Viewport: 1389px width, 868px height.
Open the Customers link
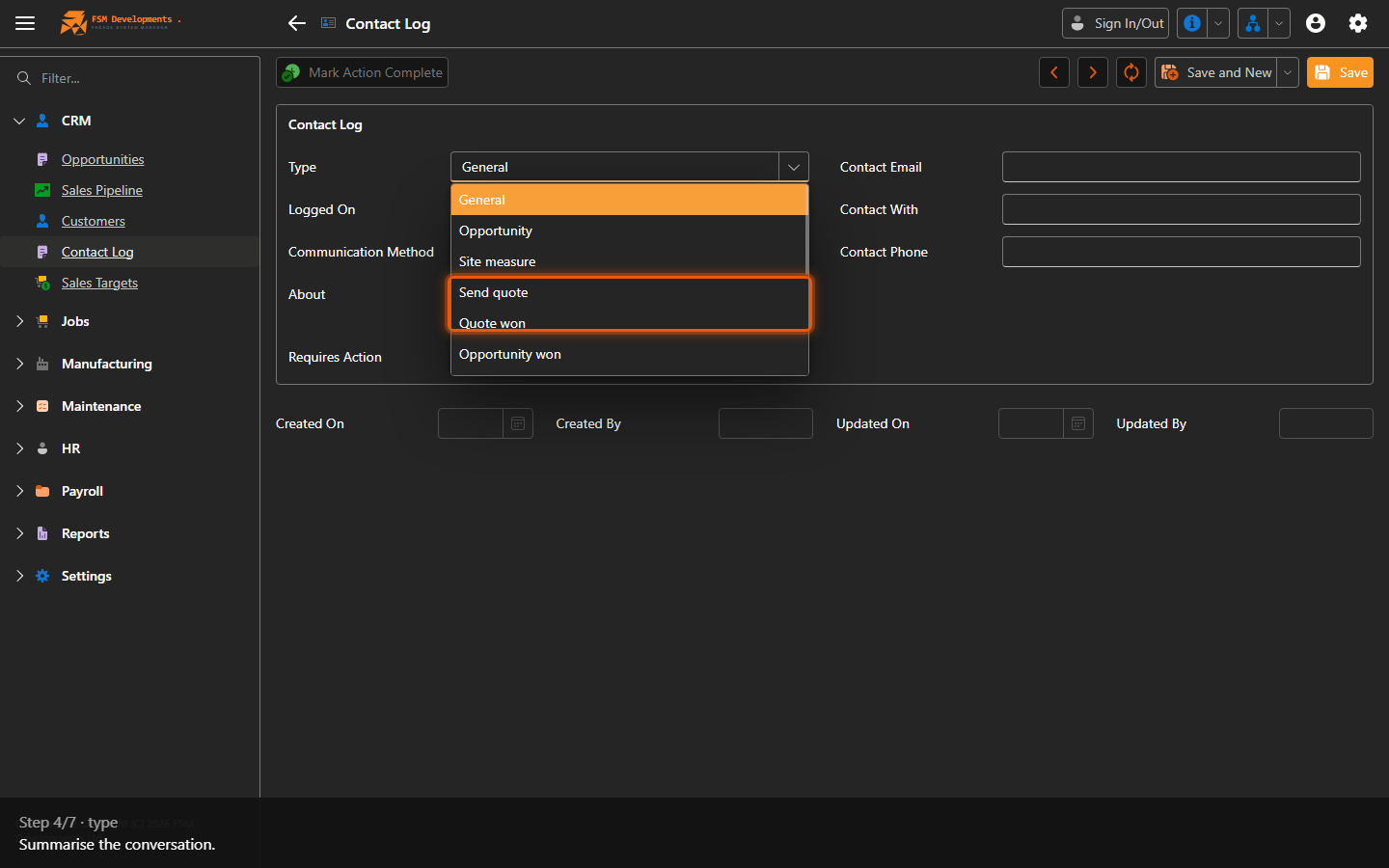pyautogui.click(x=93, y=221)
